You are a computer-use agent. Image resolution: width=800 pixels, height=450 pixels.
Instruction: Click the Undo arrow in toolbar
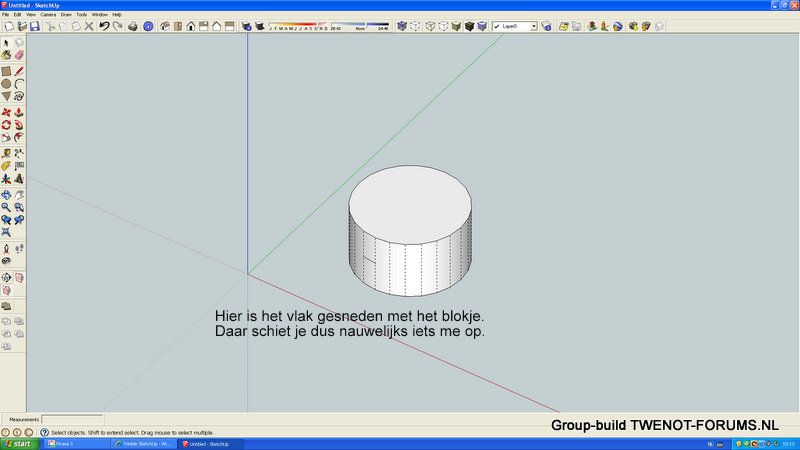(x=105, y=26)
